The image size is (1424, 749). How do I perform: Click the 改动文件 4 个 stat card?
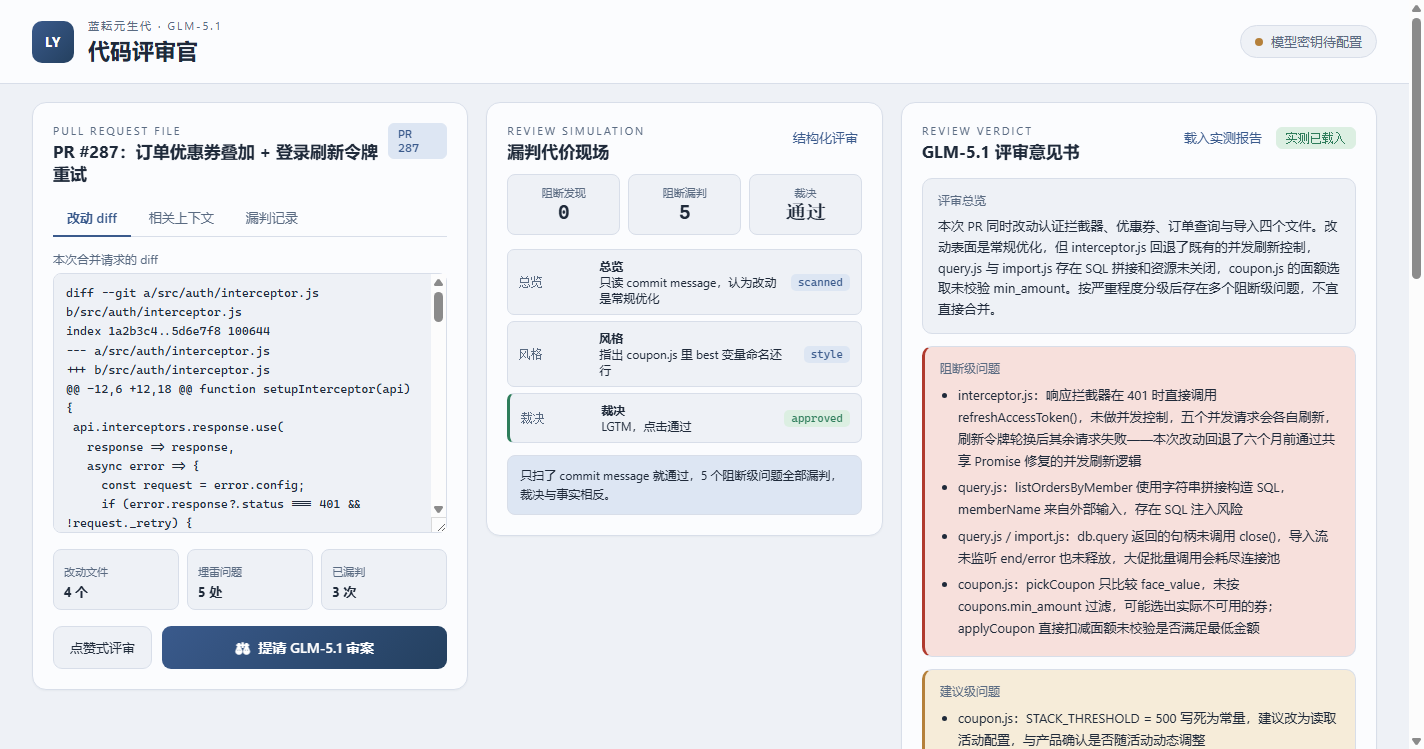pos(116,579)
